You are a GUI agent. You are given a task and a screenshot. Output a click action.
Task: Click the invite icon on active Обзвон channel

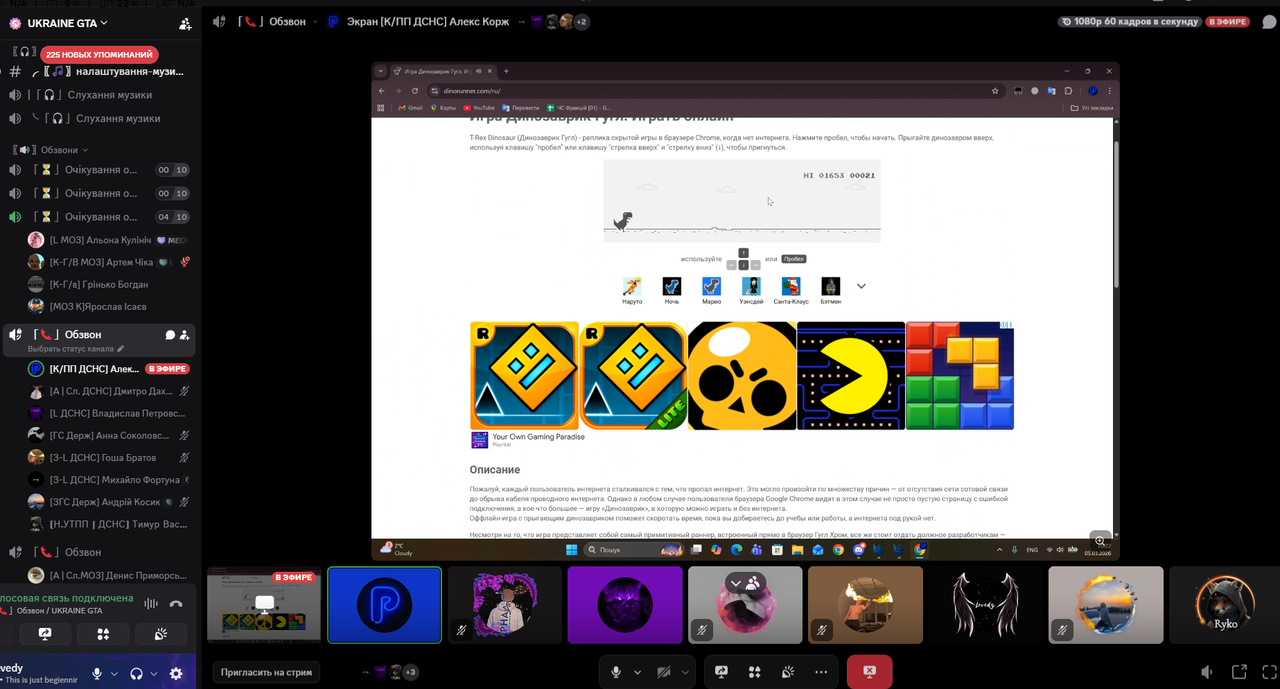(185, 335)
